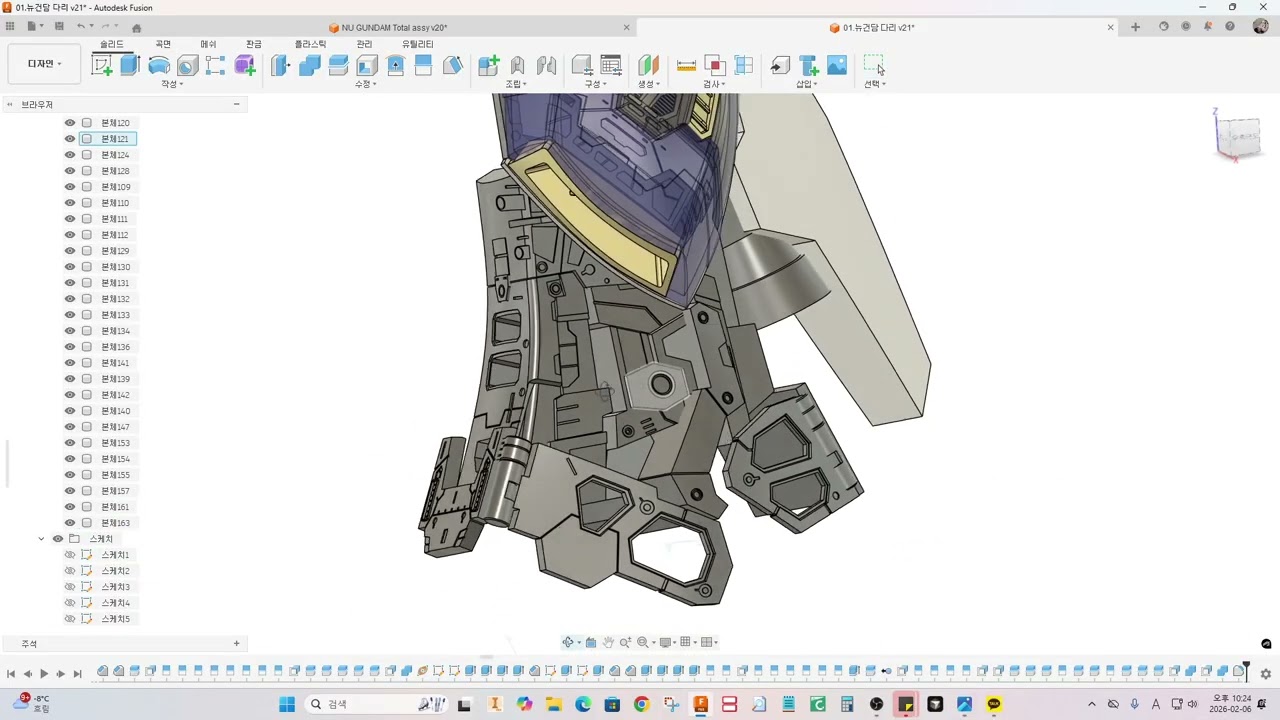Viewport: 1280px width, 720px height.
Task: Select the Joint tool icon
Action: pos(517,66)
